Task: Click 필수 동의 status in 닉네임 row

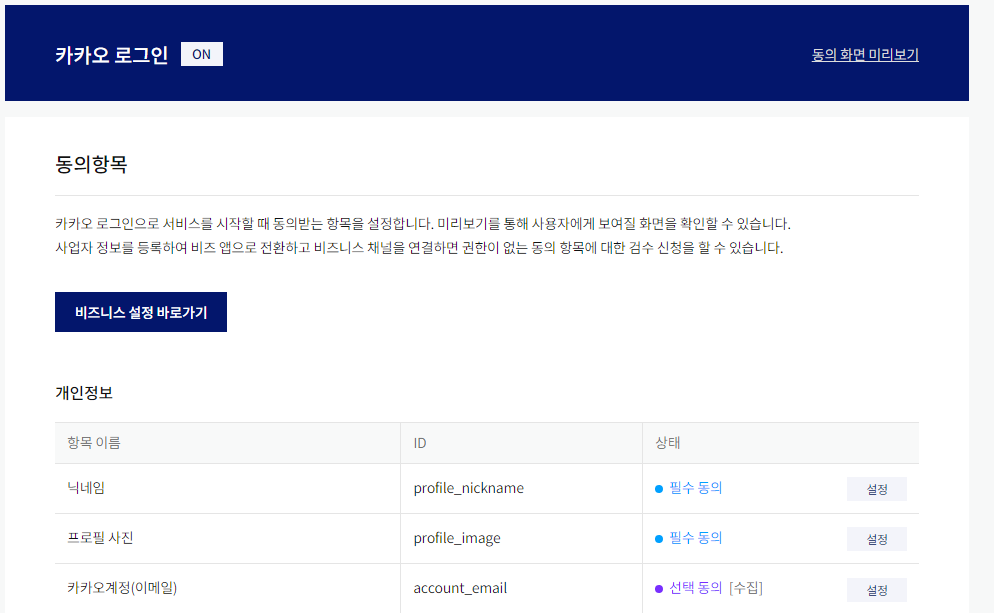Action: pos(695,487)
